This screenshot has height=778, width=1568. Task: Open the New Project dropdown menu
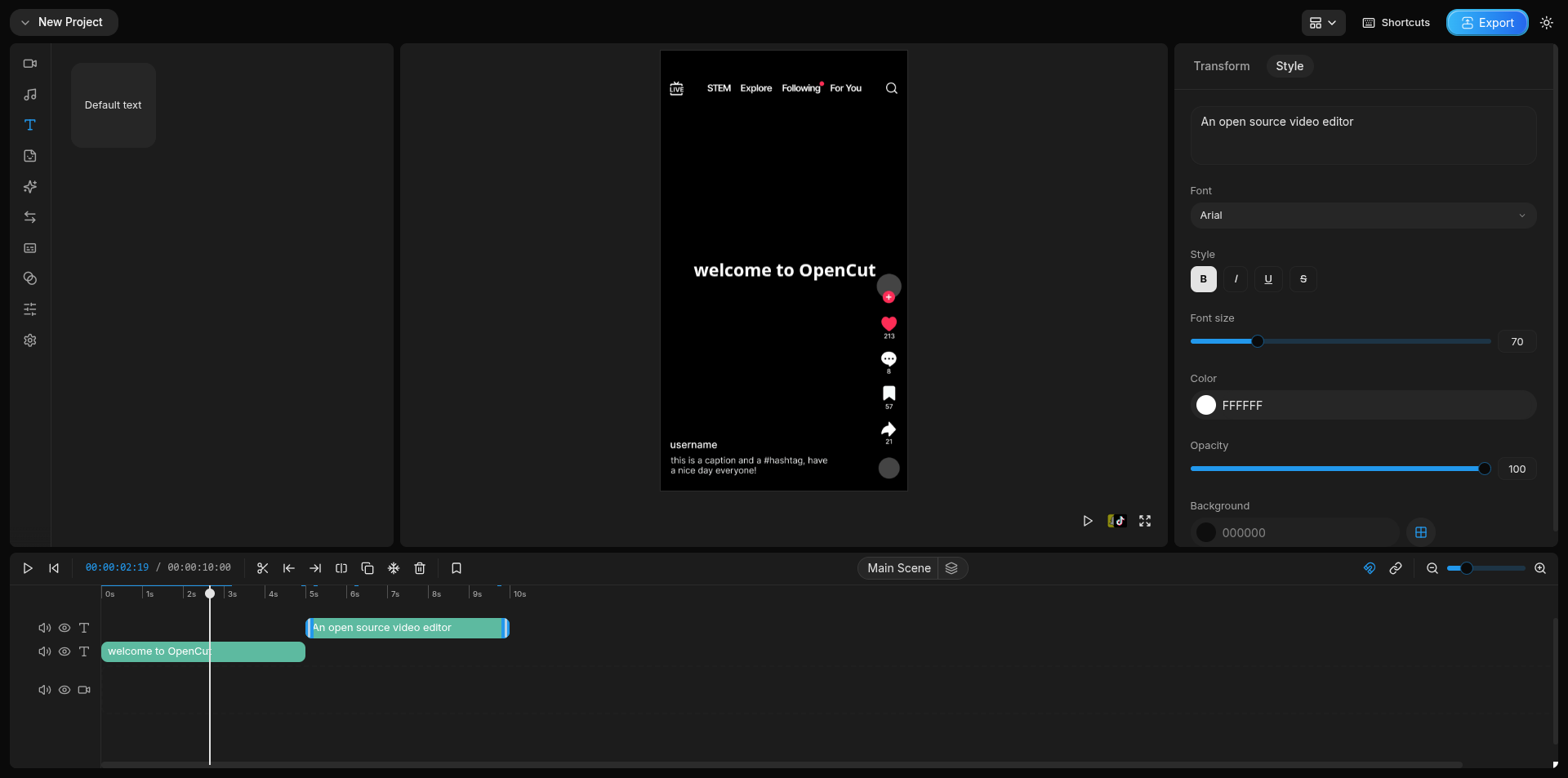pyautogui.click(x=64, y=23)
